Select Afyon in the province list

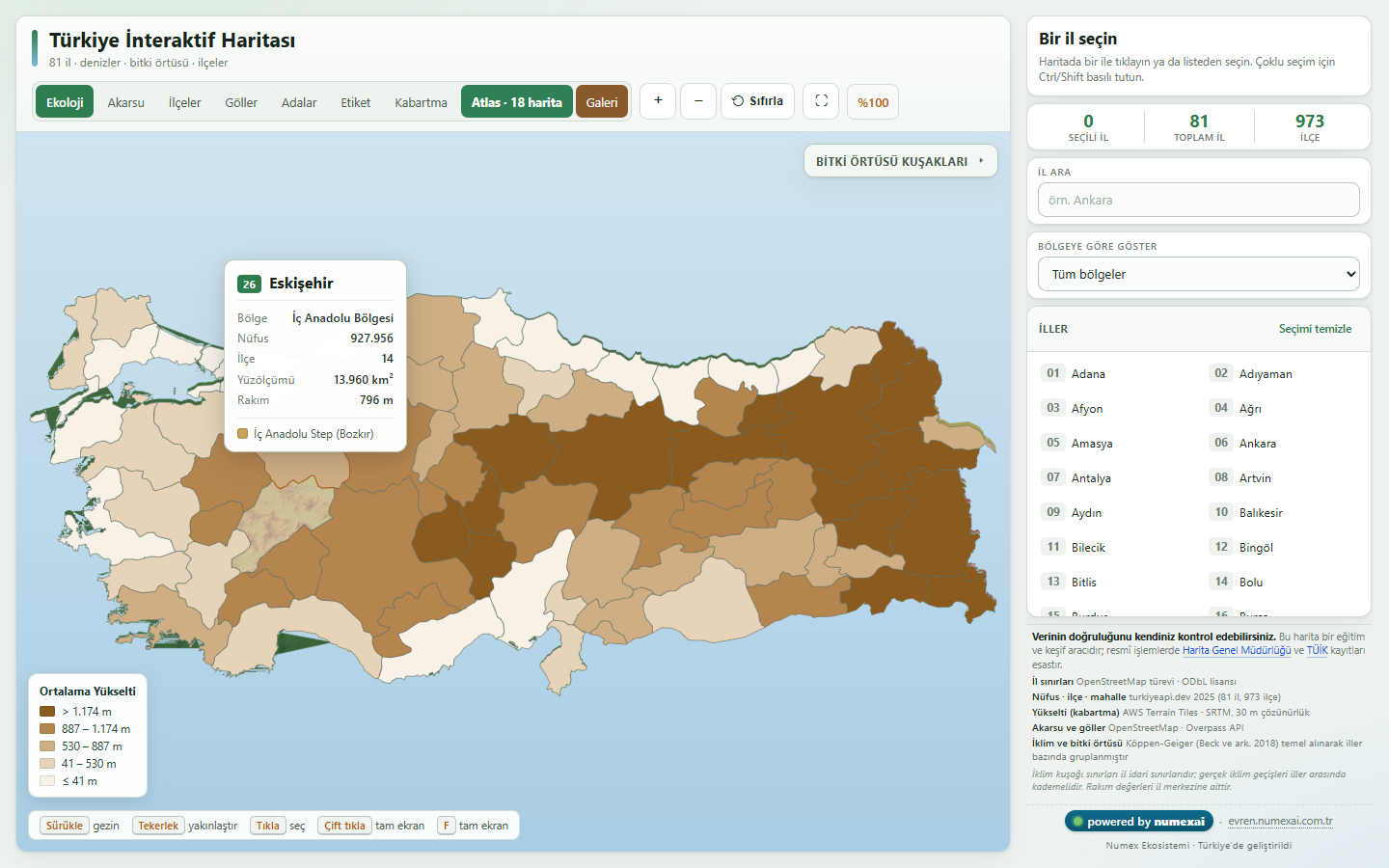point(1115,408)
